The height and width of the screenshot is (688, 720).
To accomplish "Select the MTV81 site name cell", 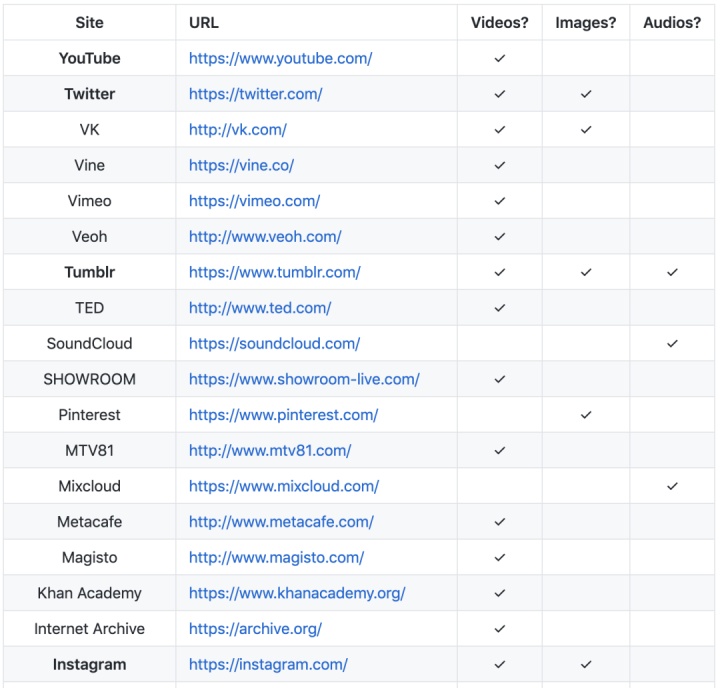I will [x=90, y=451].
